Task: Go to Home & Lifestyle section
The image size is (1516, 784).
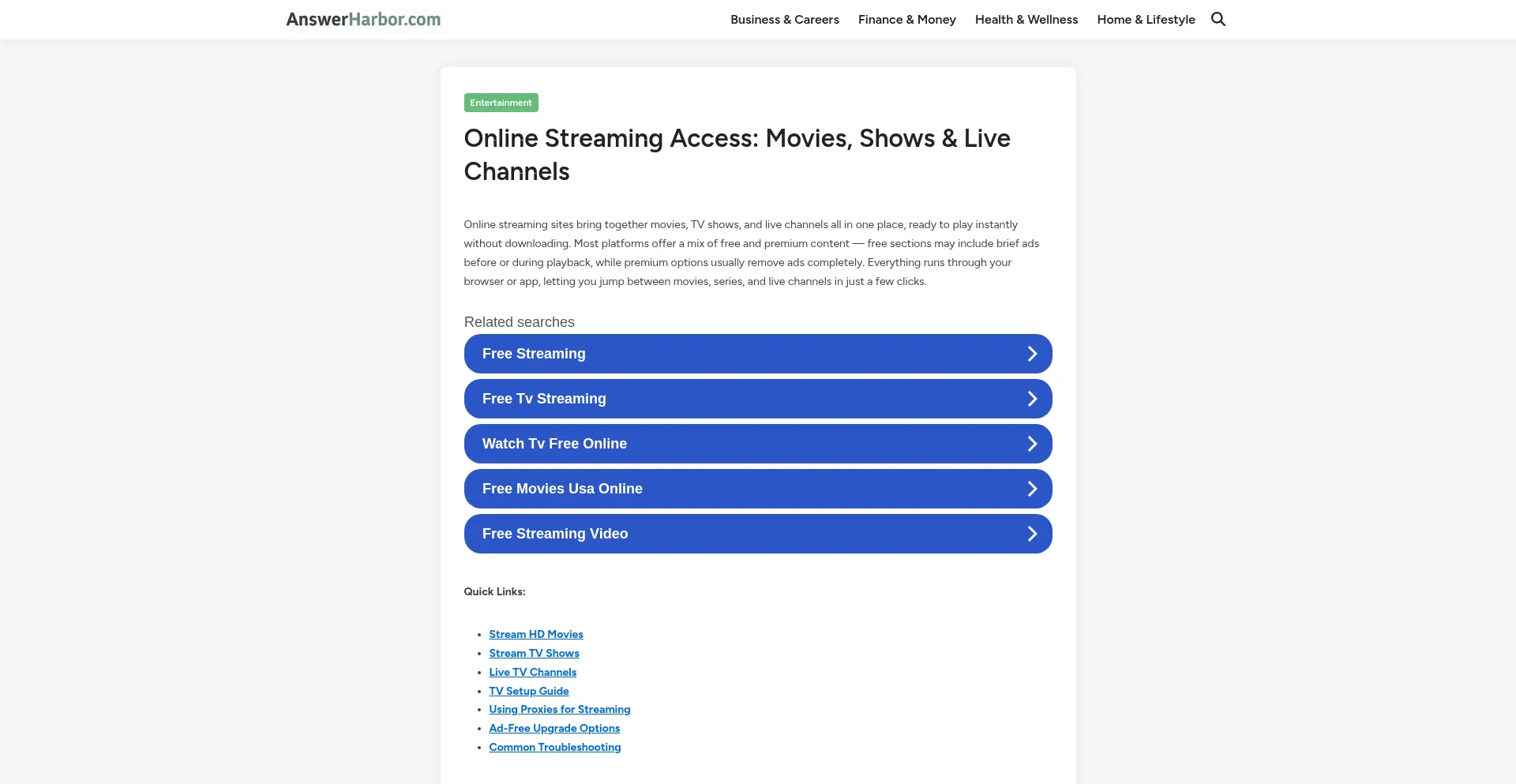Action: pos(1146,19)
